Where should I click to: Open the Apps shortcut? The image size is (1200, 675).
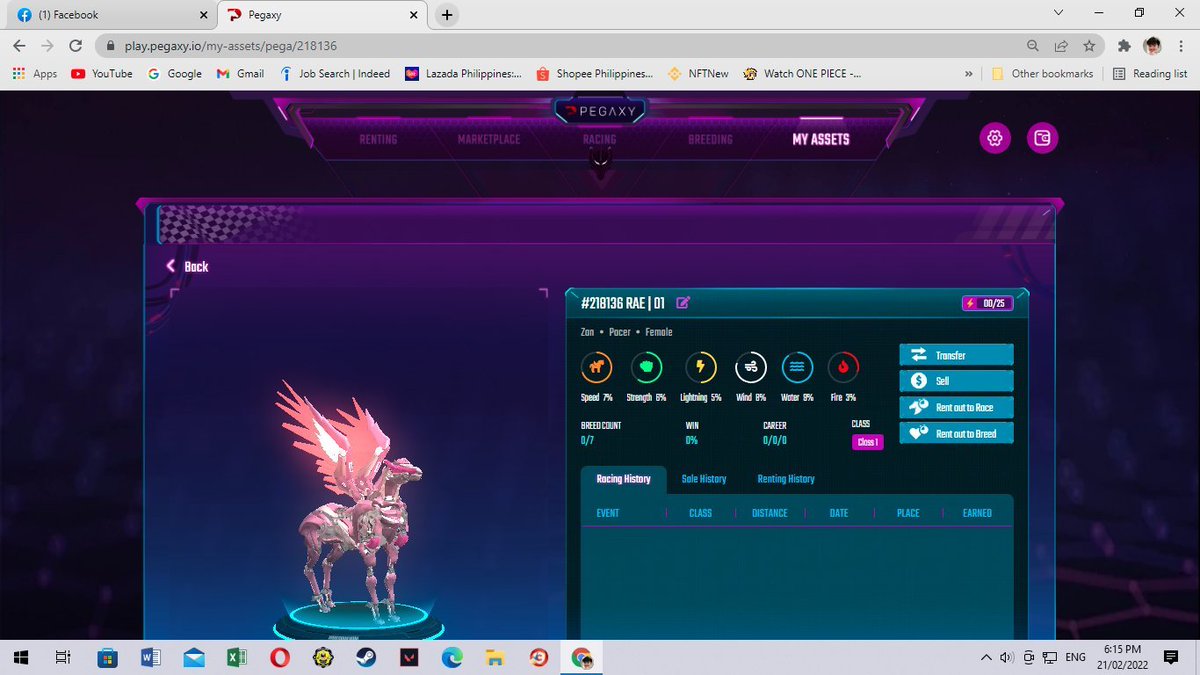tap(35, 74)
